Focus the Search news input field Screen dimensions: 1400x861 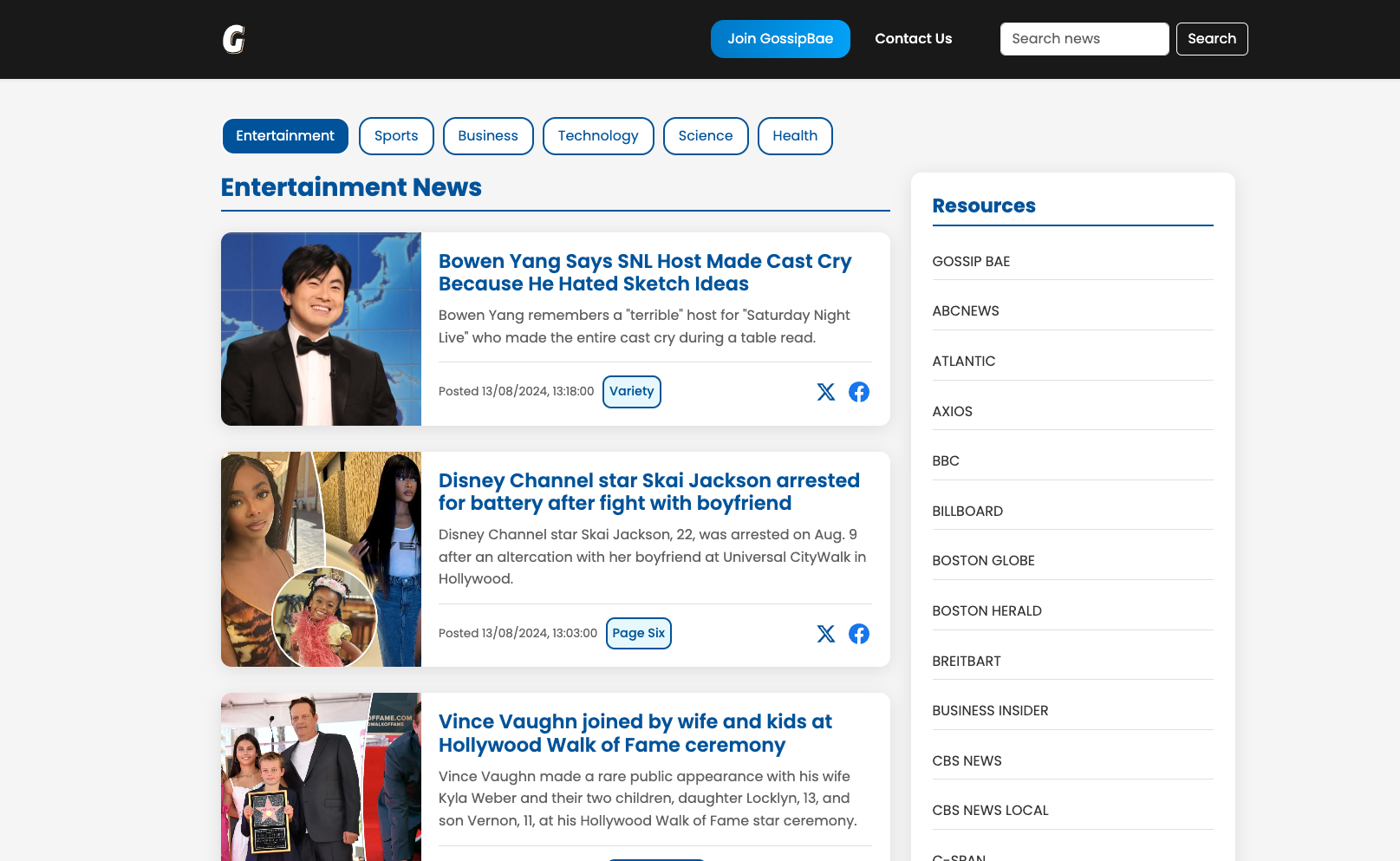click(x=1084, y=39)
